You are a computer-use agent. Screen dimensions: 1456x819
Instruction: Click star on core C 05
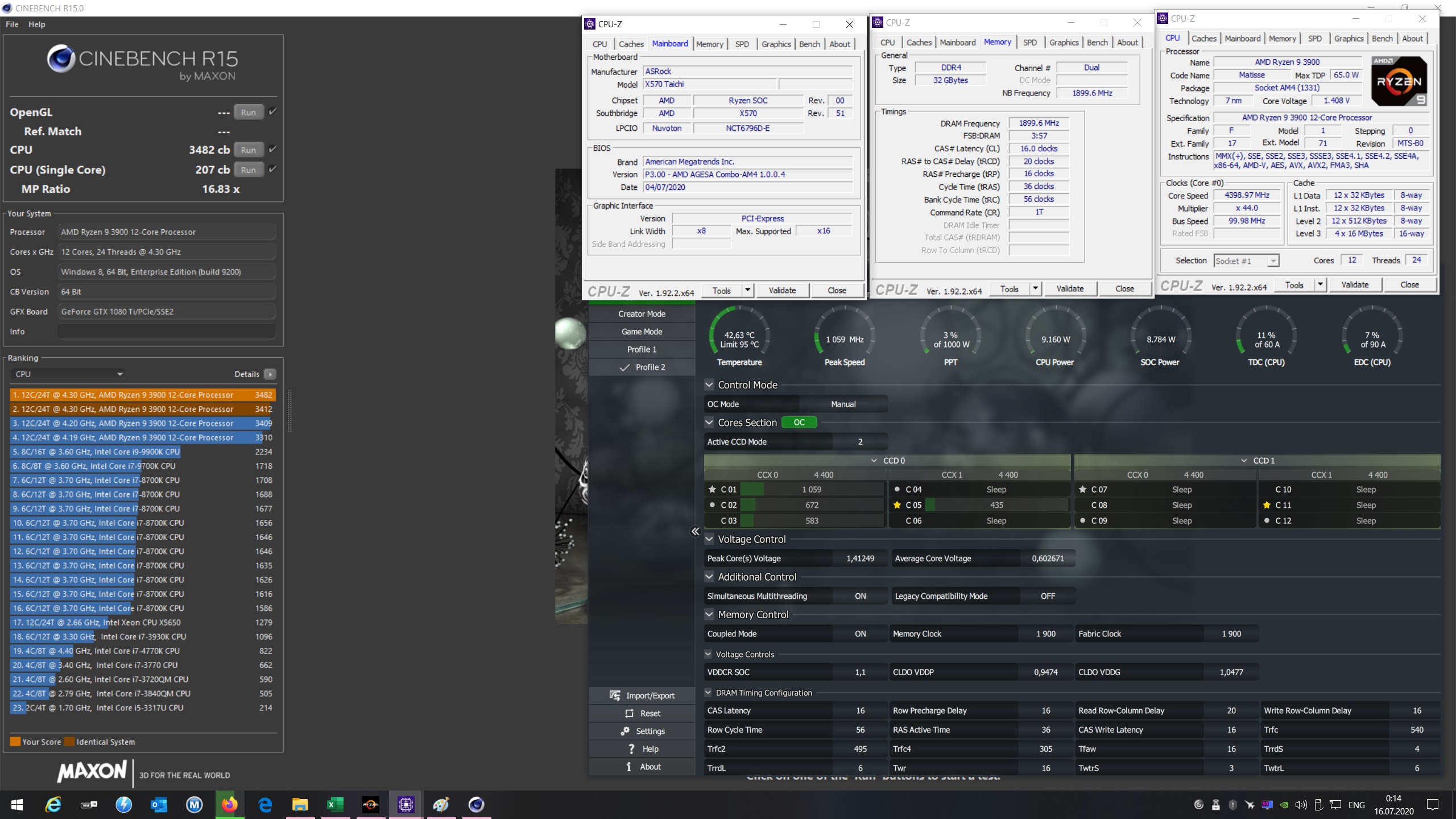tap(897, 505)
